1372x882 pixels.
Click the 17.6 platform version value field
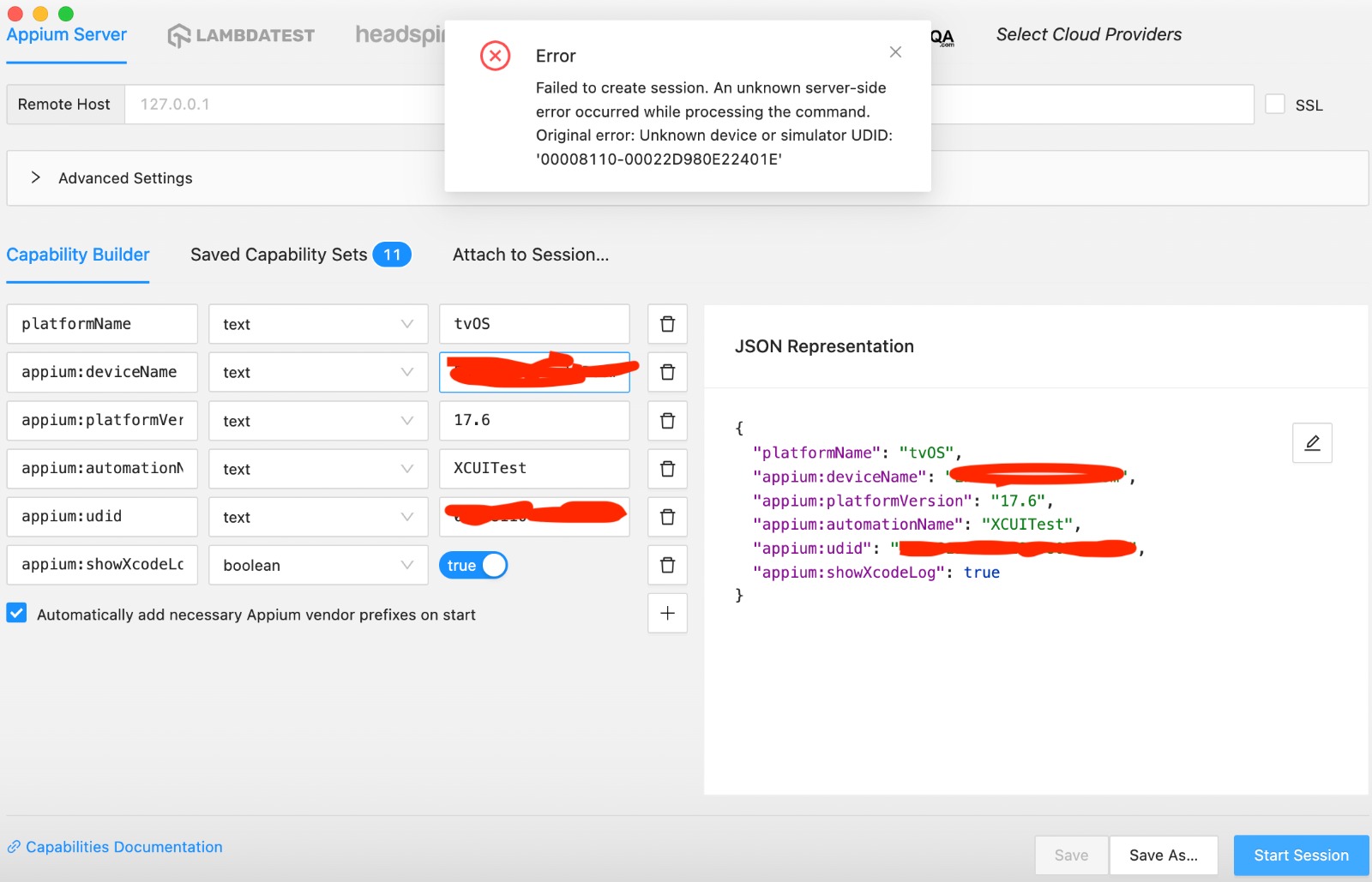[534, 421]
